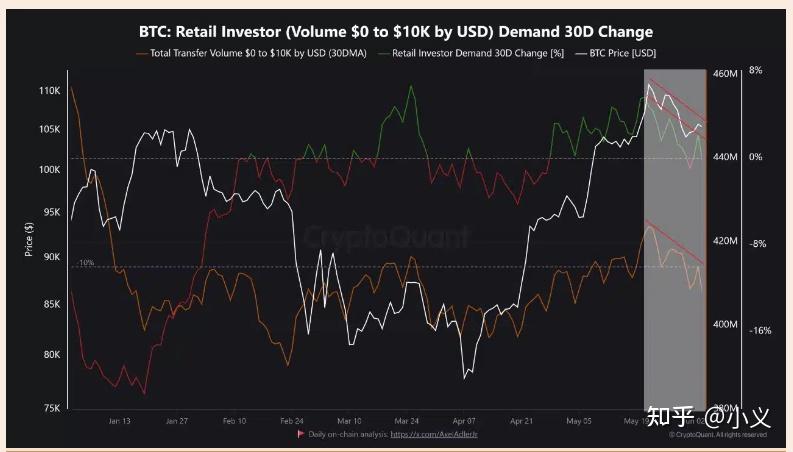Click the CryptoQuant copyright notice

(x=718, y=435)
